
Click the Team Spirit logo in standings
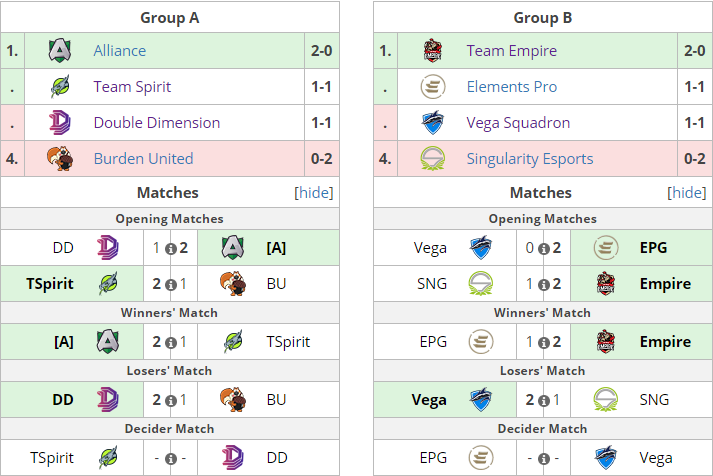[60, 86]
